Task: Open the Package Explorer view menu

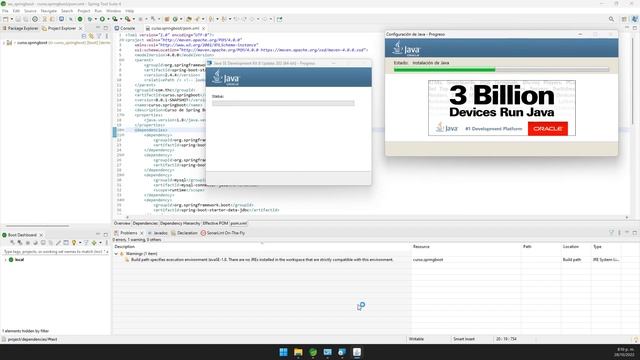Action: tap(107, 36)
